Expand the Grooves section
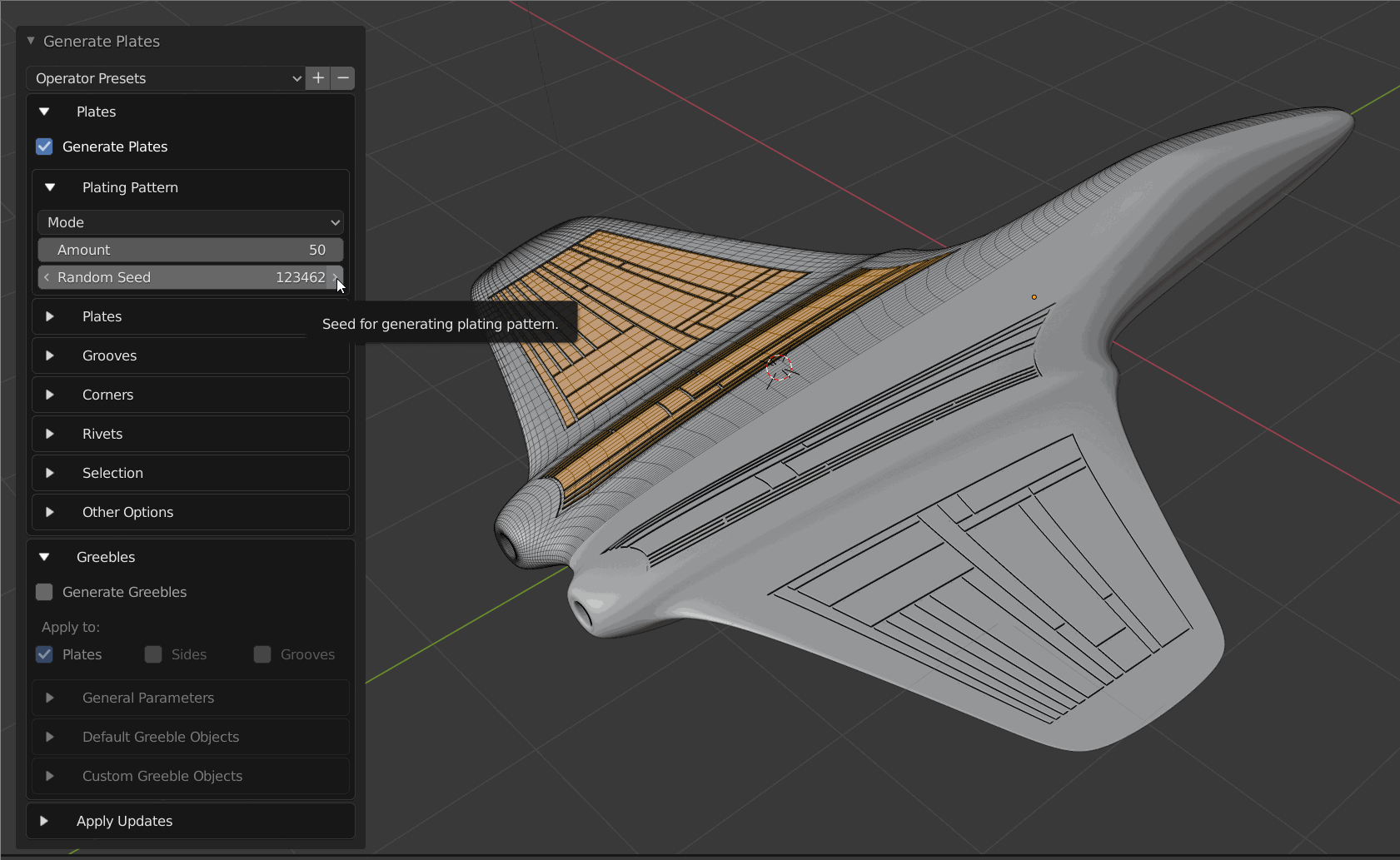This screenshot has height=860, width=1400. click(x=50, y=355)
